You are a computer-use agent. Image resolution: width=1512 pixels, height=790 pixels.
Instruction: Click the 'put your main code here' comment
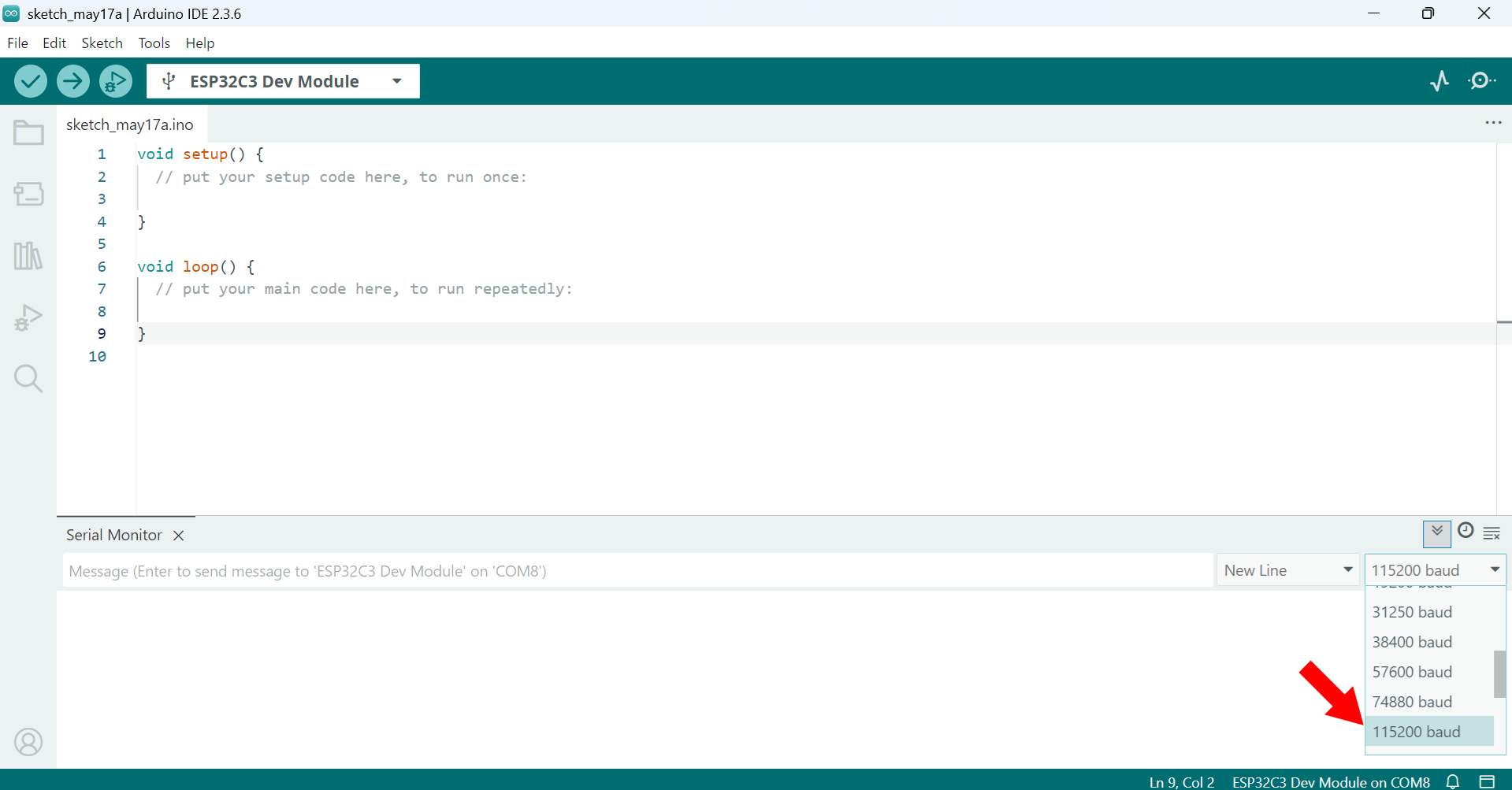(x=364, y=289)
